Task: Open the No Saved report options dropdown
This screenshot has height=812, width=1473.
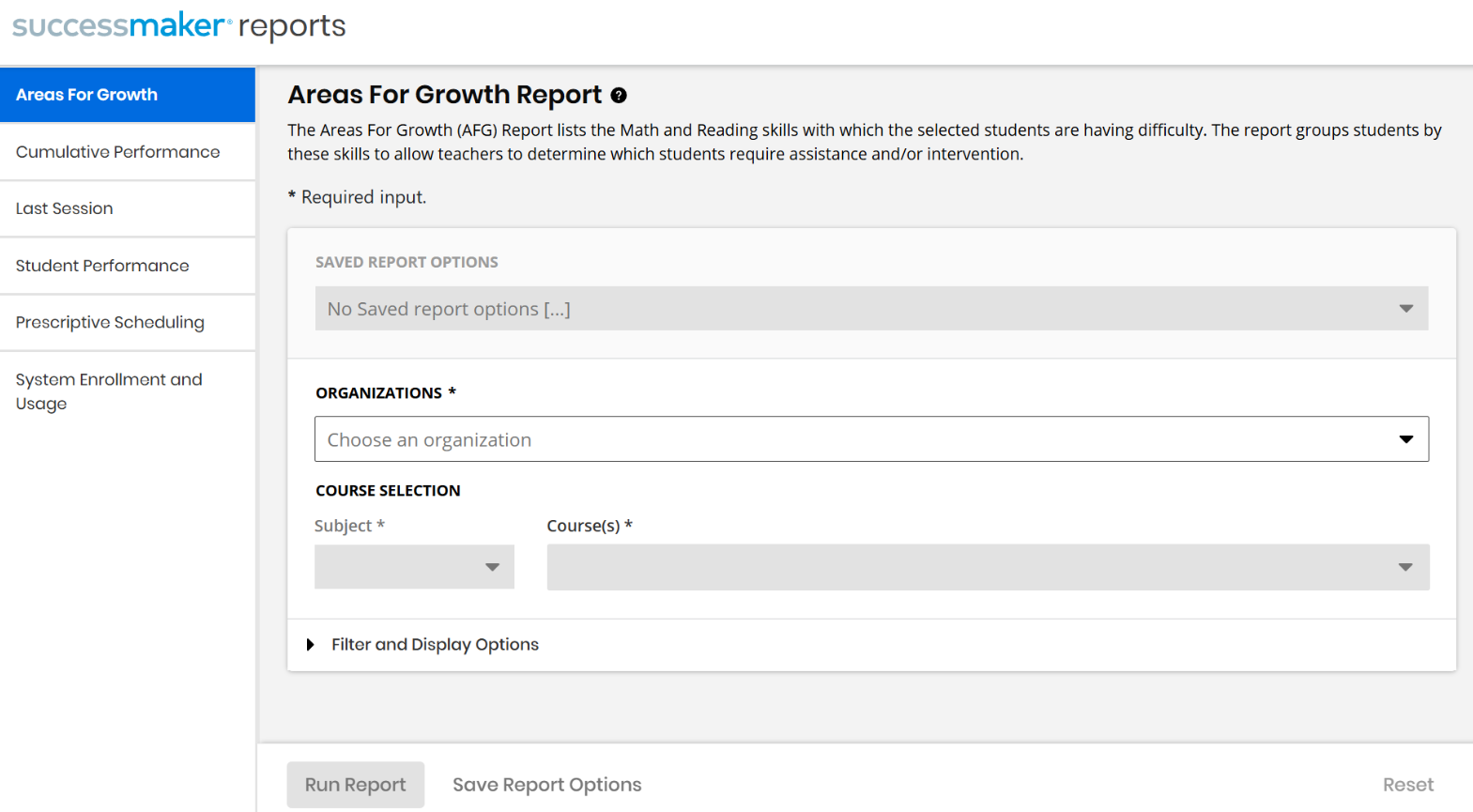Action: pyautogui.click(x=845, y=309)
